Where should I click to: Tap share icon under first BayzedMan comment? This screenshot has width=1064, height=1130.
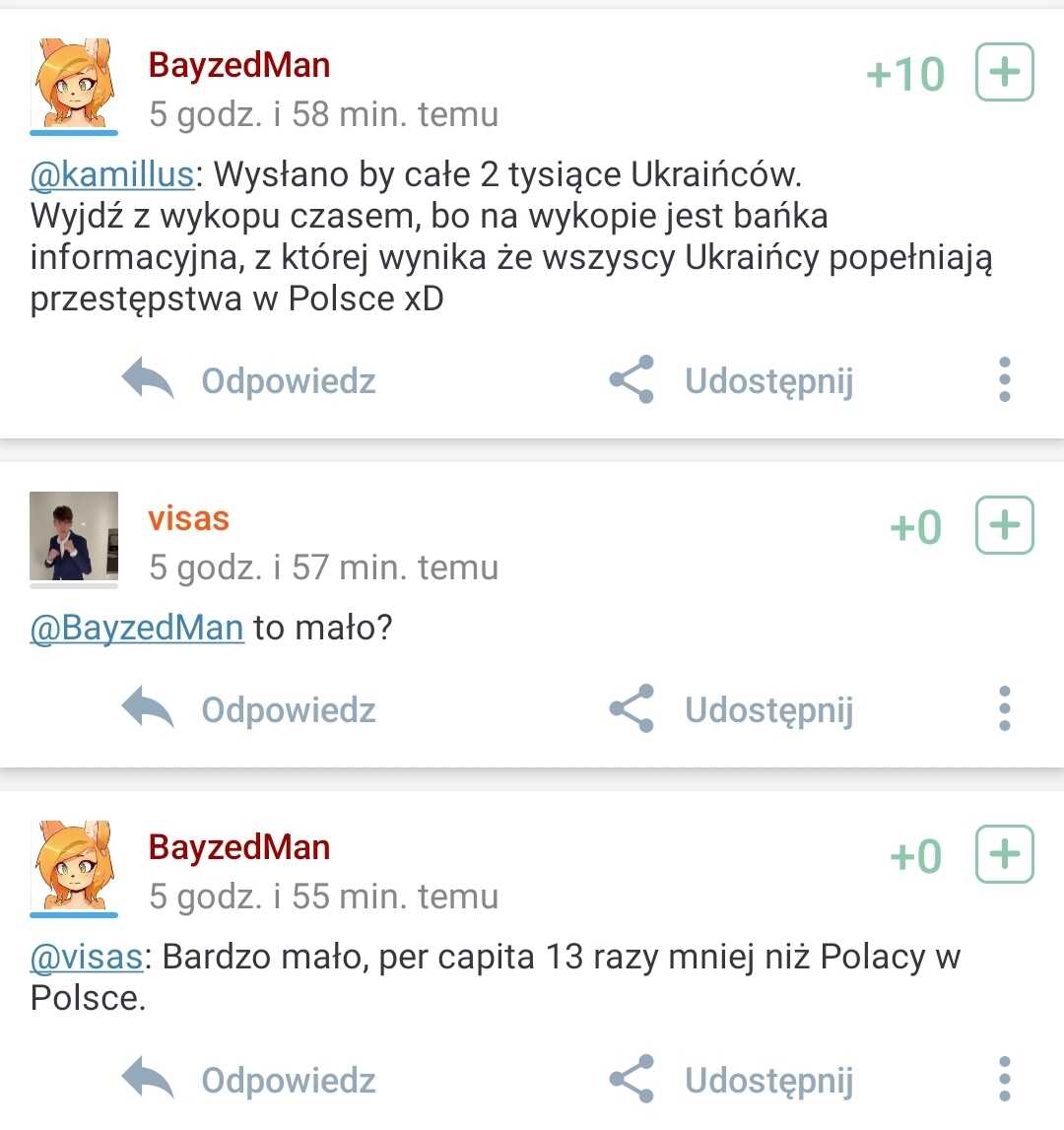click(x=632, y=379)
